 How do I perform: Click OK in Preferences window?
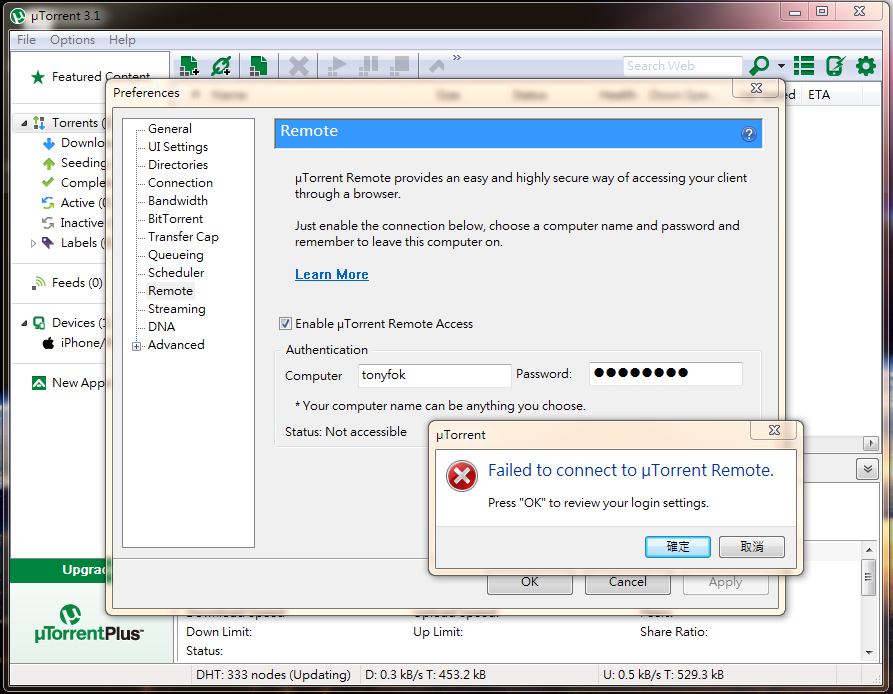pyautogui.click(x=530, y=583)
